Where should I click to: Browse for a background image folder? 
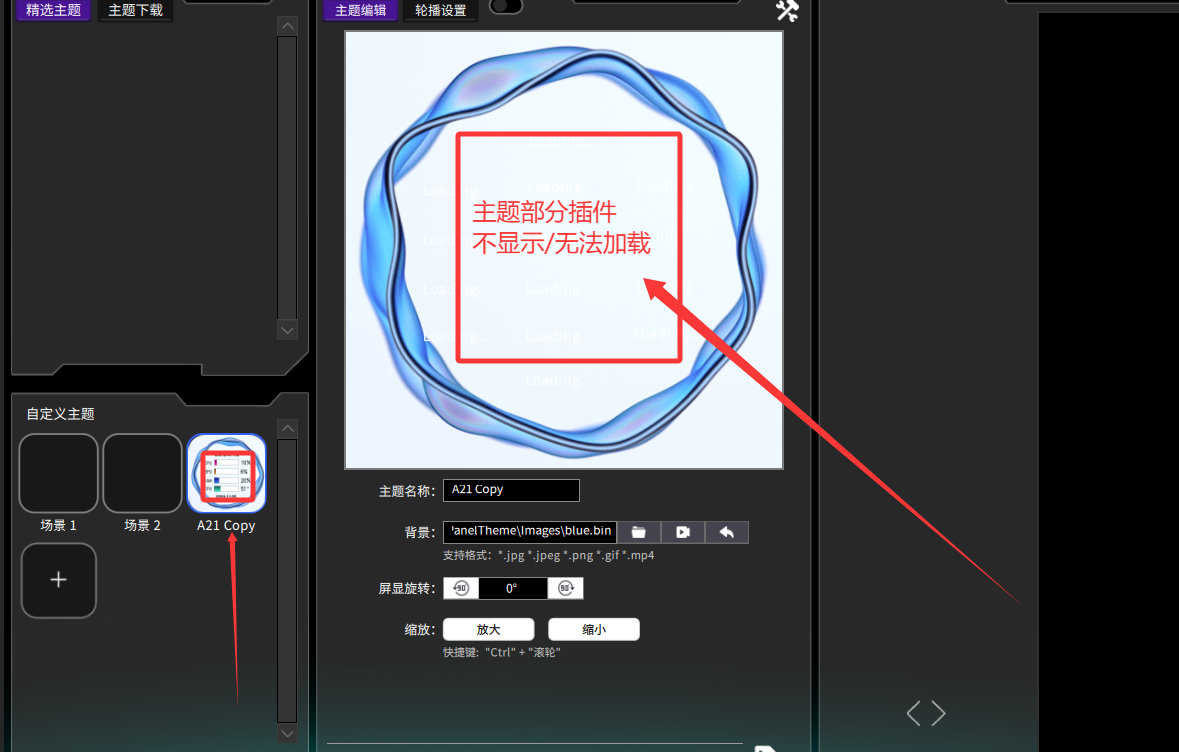(638, 532)
